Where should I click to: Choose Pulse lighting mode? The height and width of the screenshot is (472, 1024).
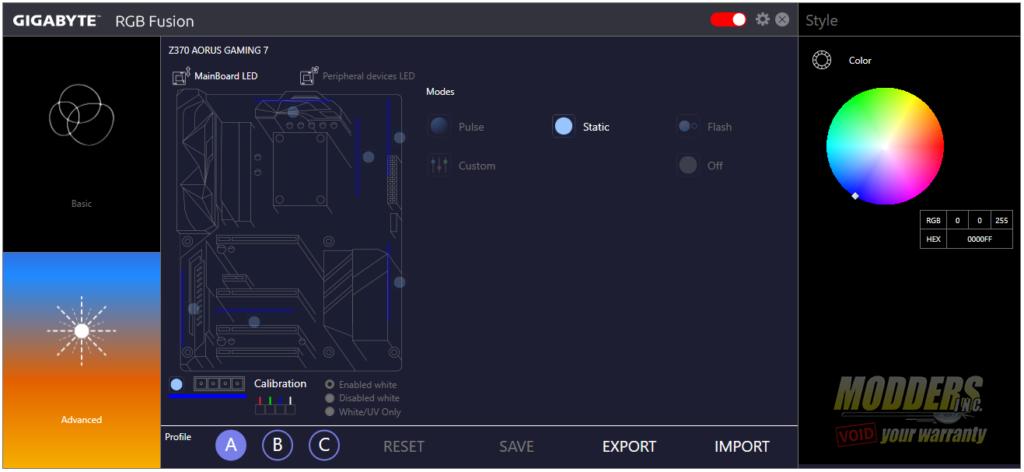point(457,127)
